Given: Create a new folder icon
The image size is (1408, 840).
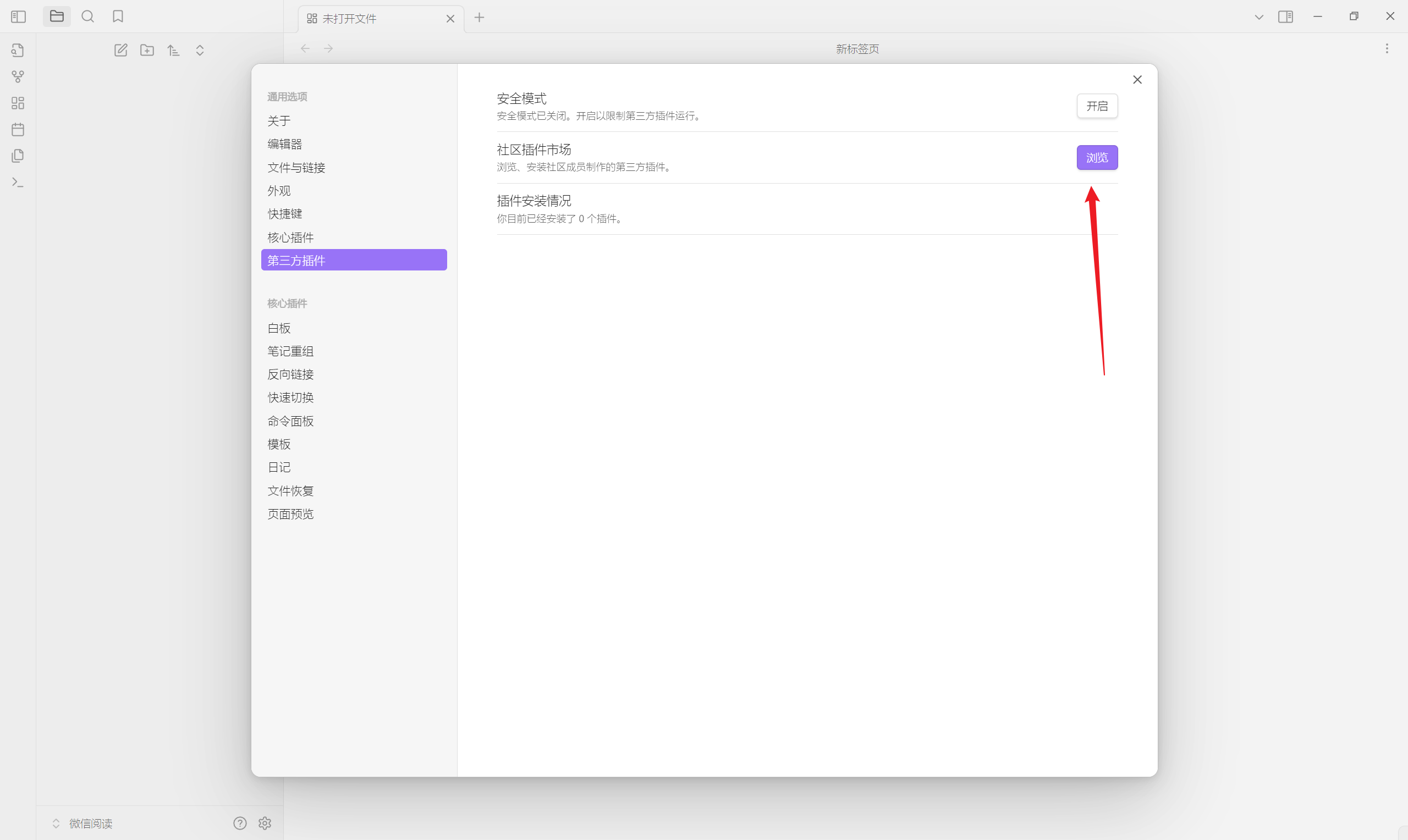Looking at the screenshot, I should [147, 51].
